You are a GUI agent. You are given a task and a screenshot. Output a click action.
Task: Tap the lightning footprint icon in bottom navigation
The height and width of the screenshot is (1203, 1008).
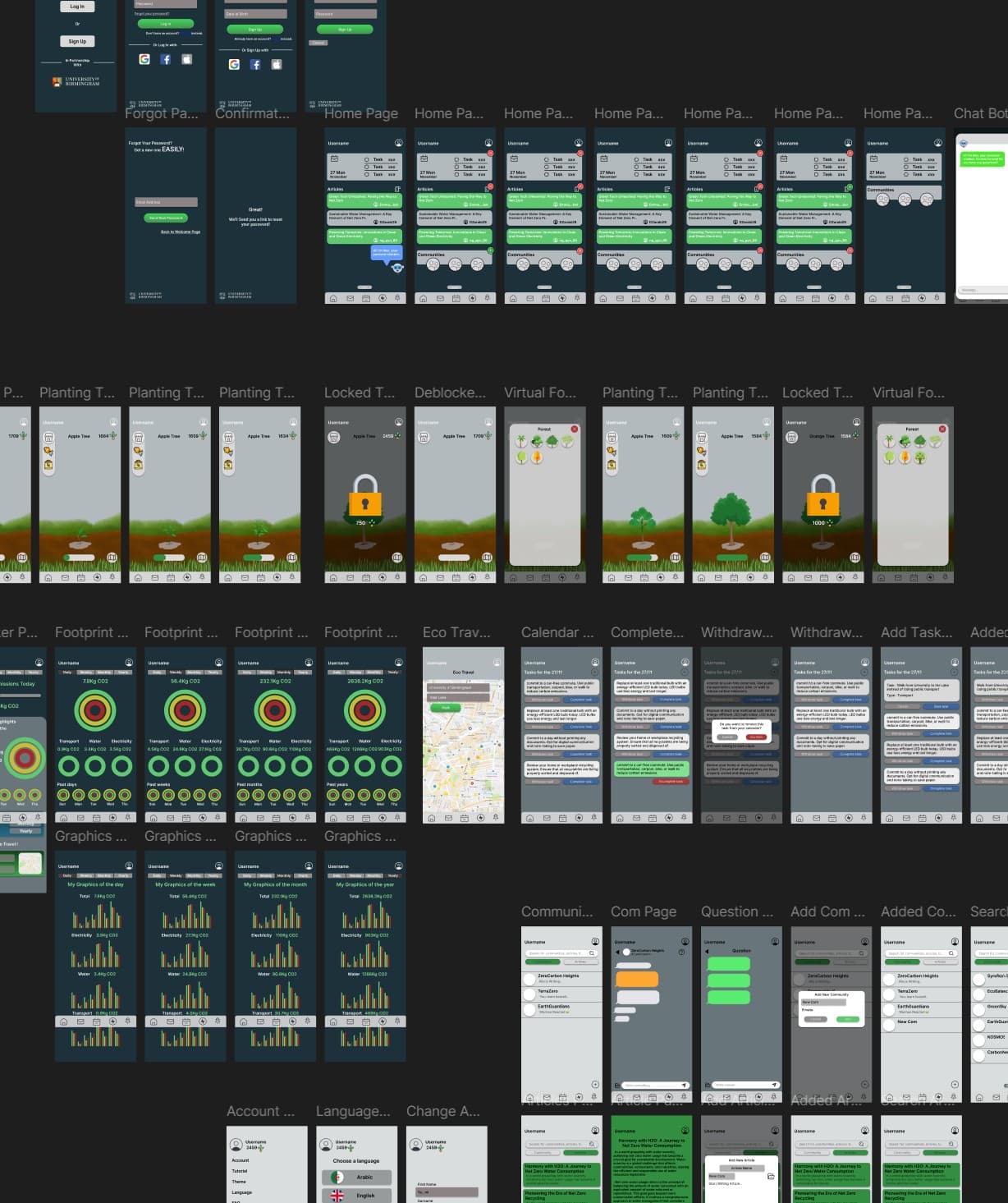tap(383, 298)
